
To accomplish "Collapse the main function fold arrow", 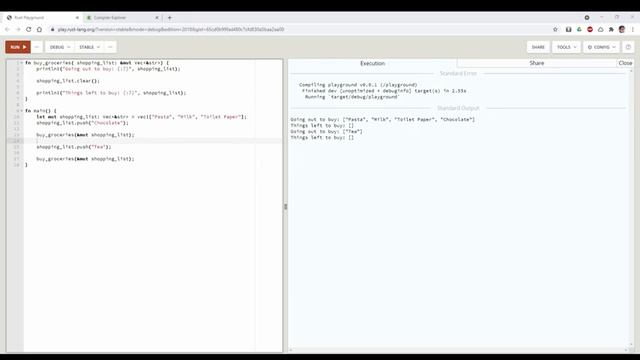I will 22,111.
